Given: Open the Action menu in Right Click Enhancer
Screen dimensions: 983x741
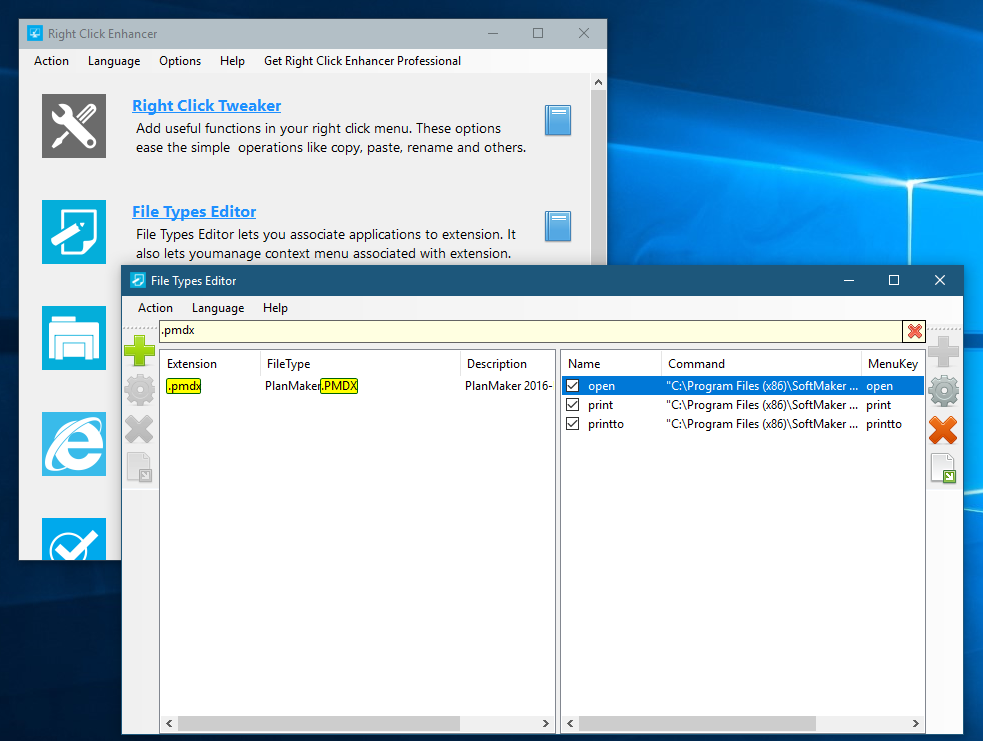Looking at the screenshot, I should tap(51, 61).
